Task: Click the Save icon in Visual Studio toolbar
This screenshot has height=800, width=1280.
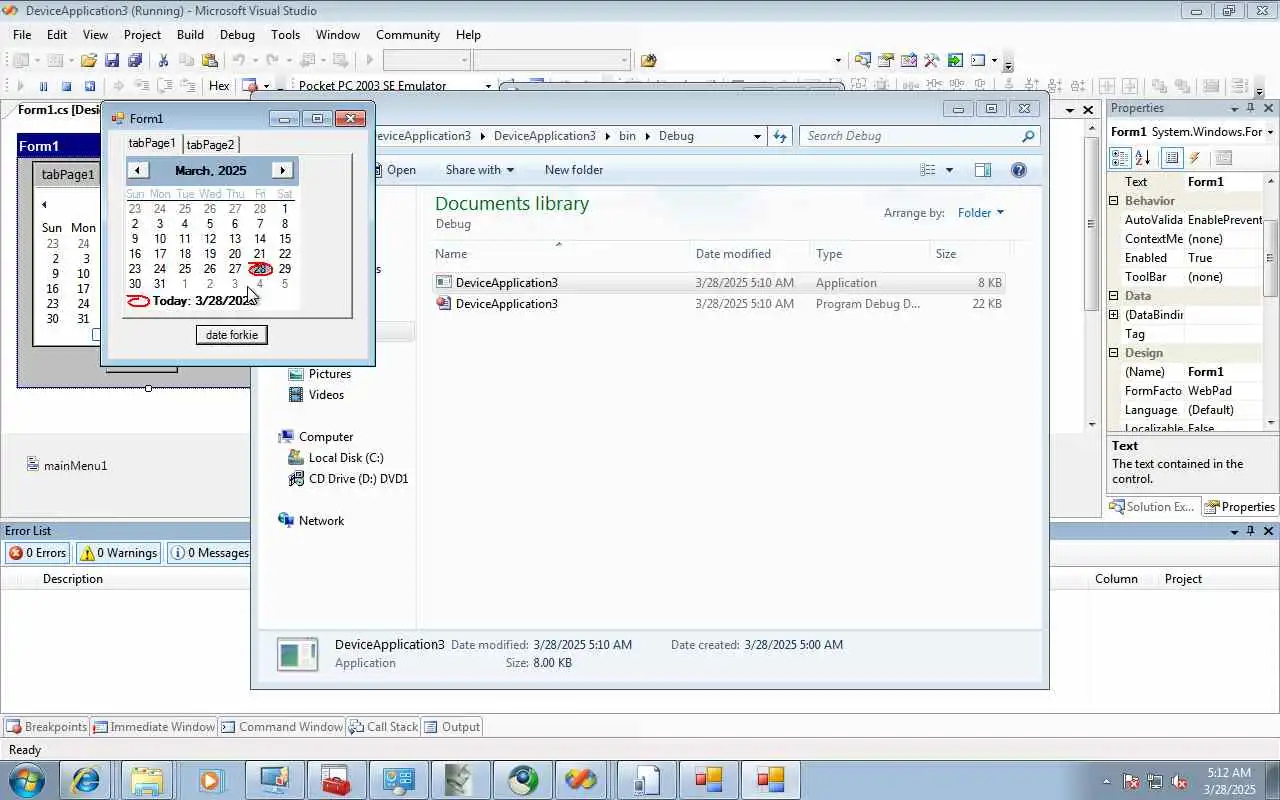Action: pos(112,60)
